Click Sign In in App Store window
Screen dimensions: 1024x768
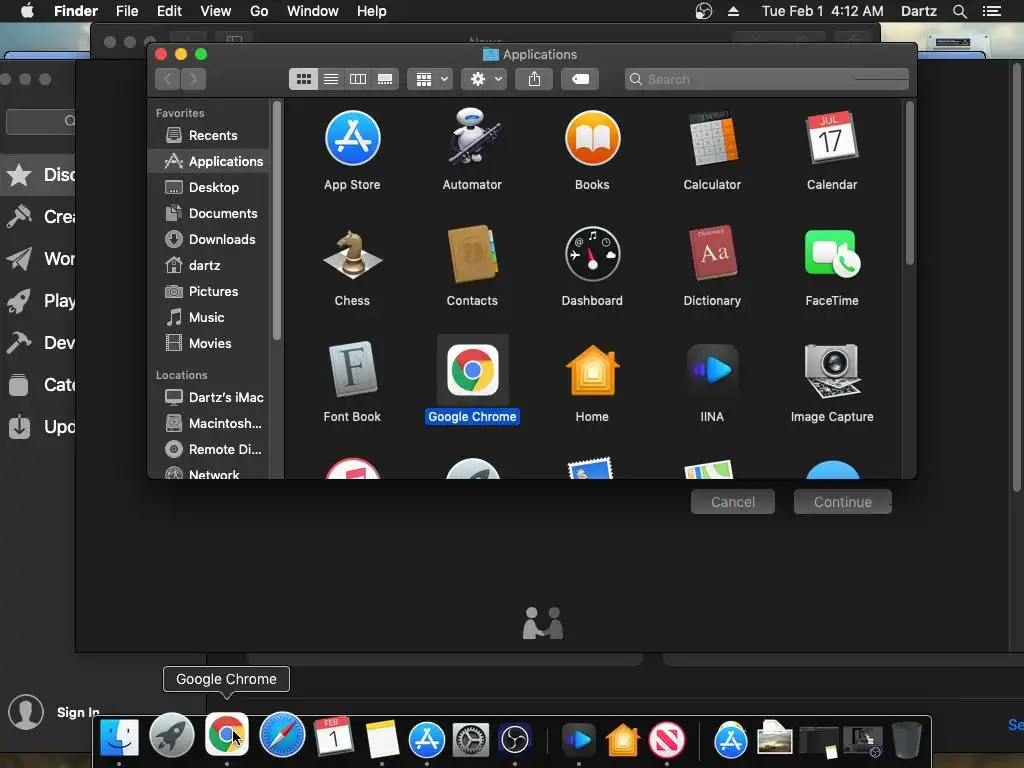pos(78,712)
